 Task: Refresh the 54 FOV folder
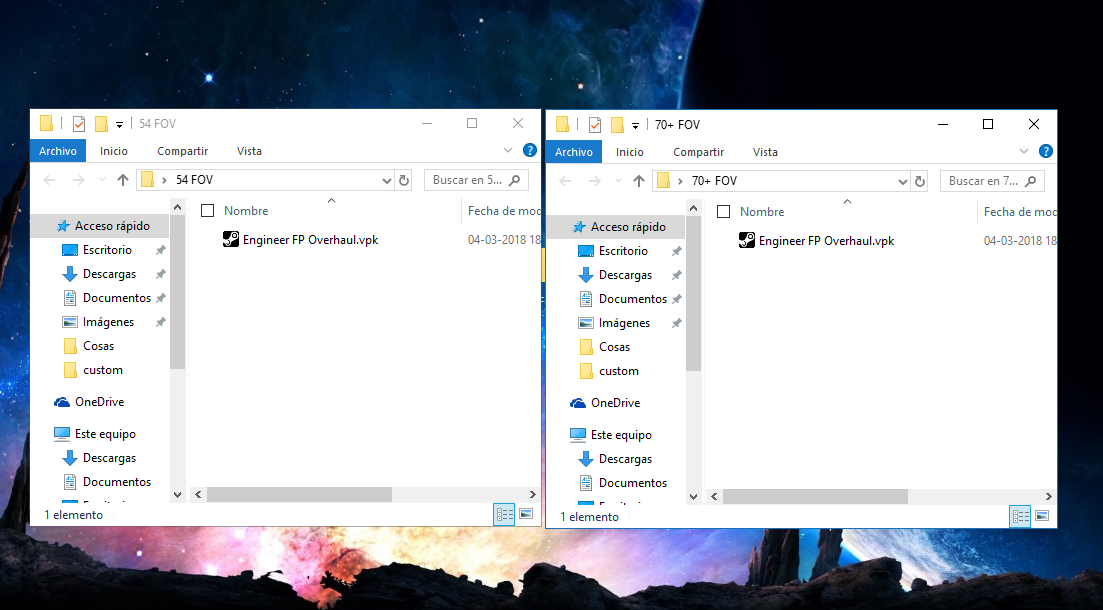click(x=404, y=180)
